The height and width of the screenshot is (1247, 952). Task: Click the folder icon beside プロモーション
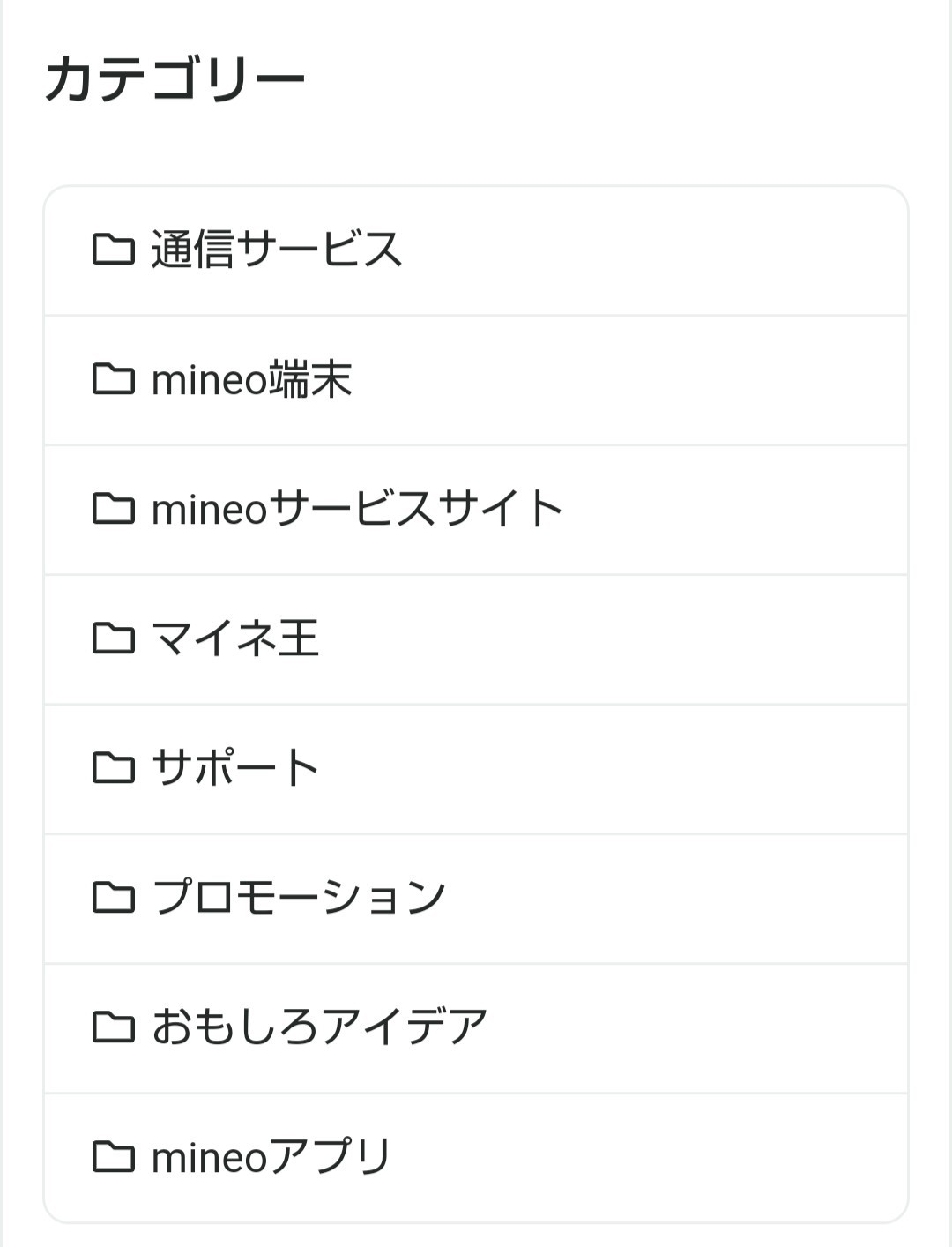coord(113,898)
